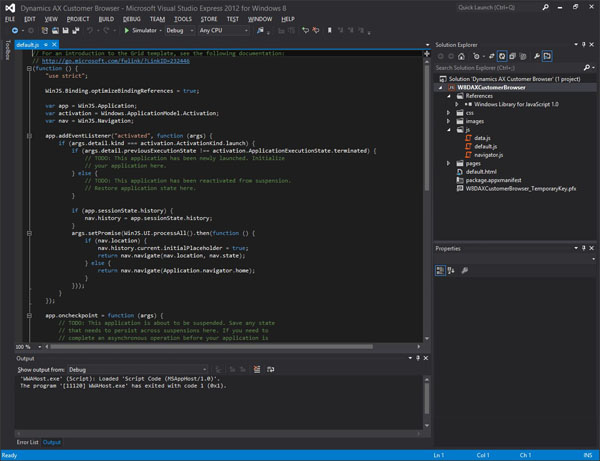Click the Solution Explorer search magnifier icon

pos(587,68)
